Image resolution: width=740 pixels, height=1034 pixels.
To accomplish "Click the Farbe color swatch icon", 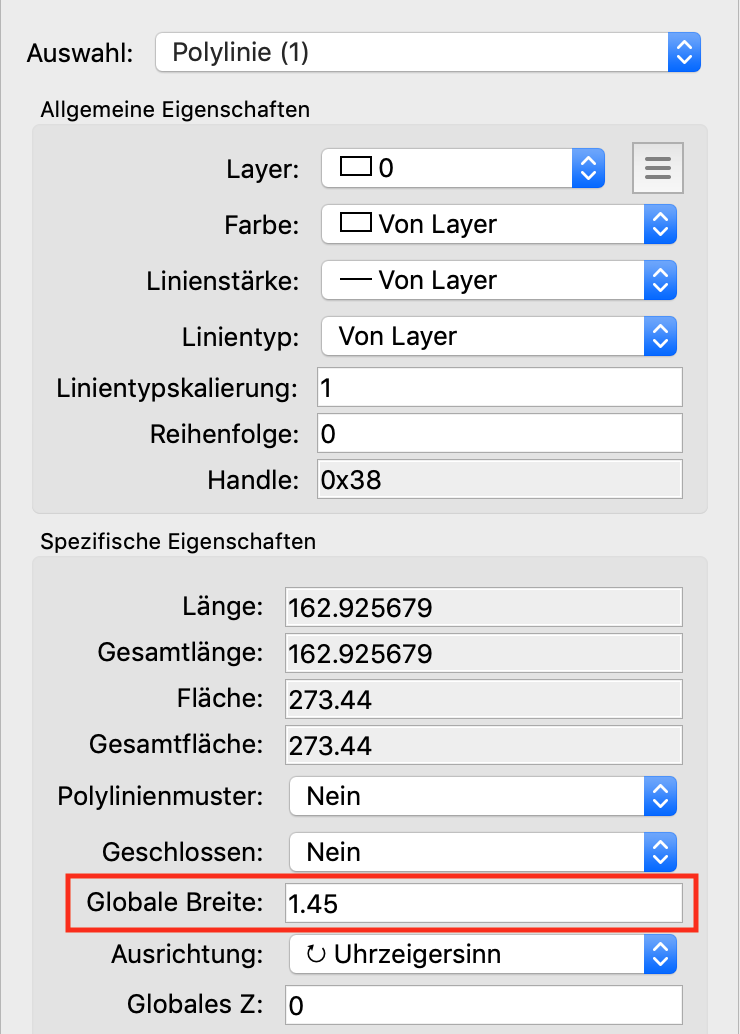I will click(x=356, y=224).
